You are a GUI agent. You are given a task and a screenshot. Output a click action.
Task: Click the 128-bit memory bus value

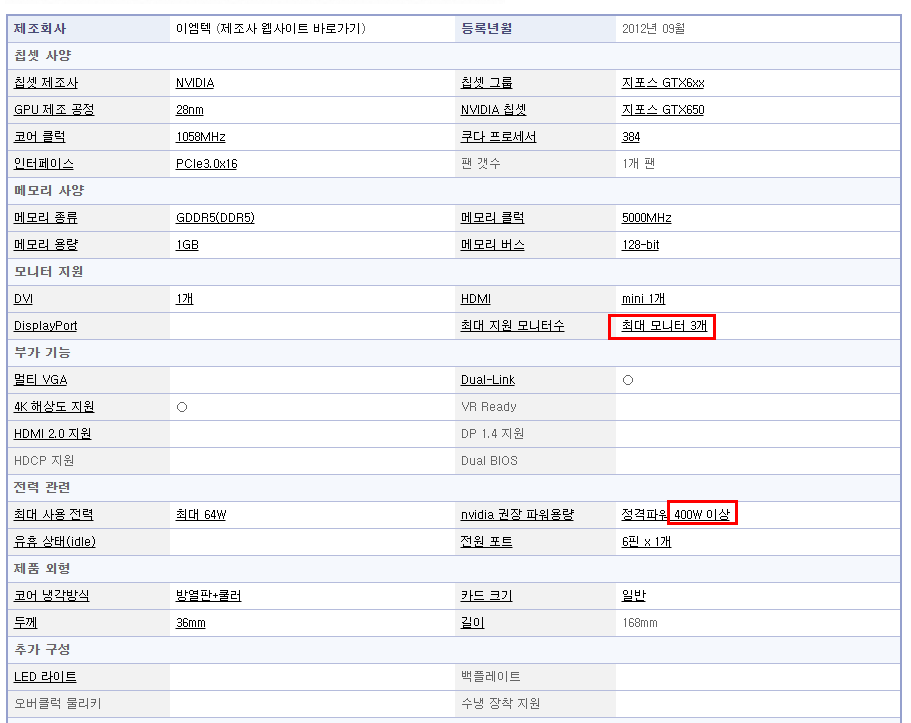[x=640, y=245]
